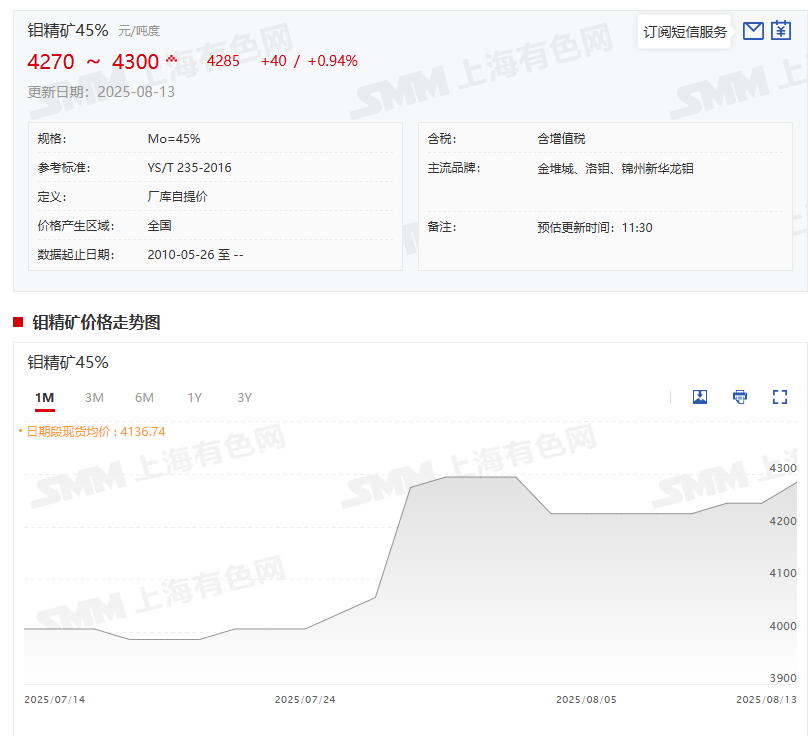Screen dimensions: 808x736
Task: Click the 2025/07/24 axis date label
Action: point(305,700)
